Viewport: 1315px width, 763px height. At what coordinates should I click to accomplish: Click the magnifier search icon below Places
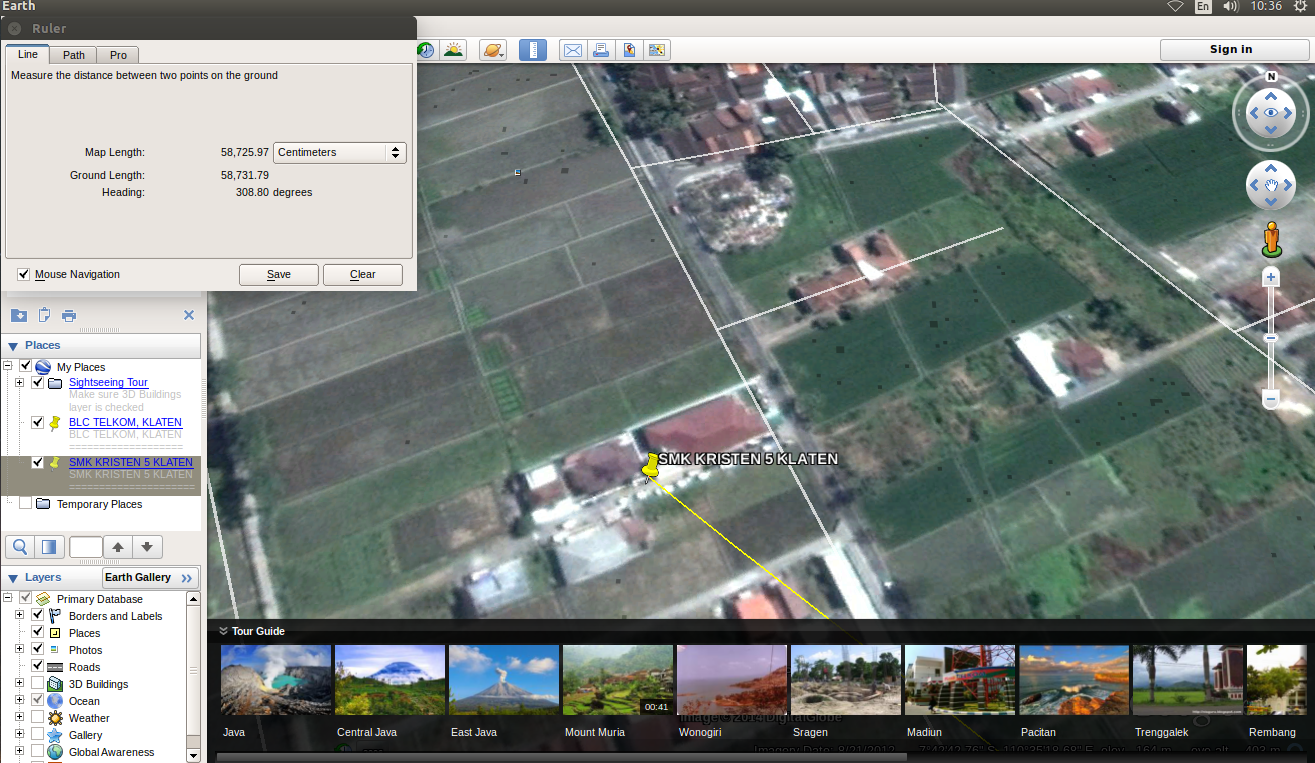(x=19, y=547)
